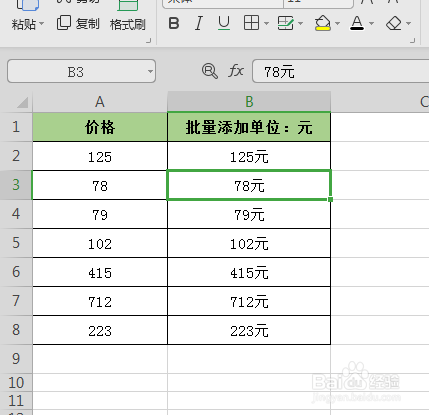
Task: Click the table style drawing icon
Action: click(x=286, y=23)
